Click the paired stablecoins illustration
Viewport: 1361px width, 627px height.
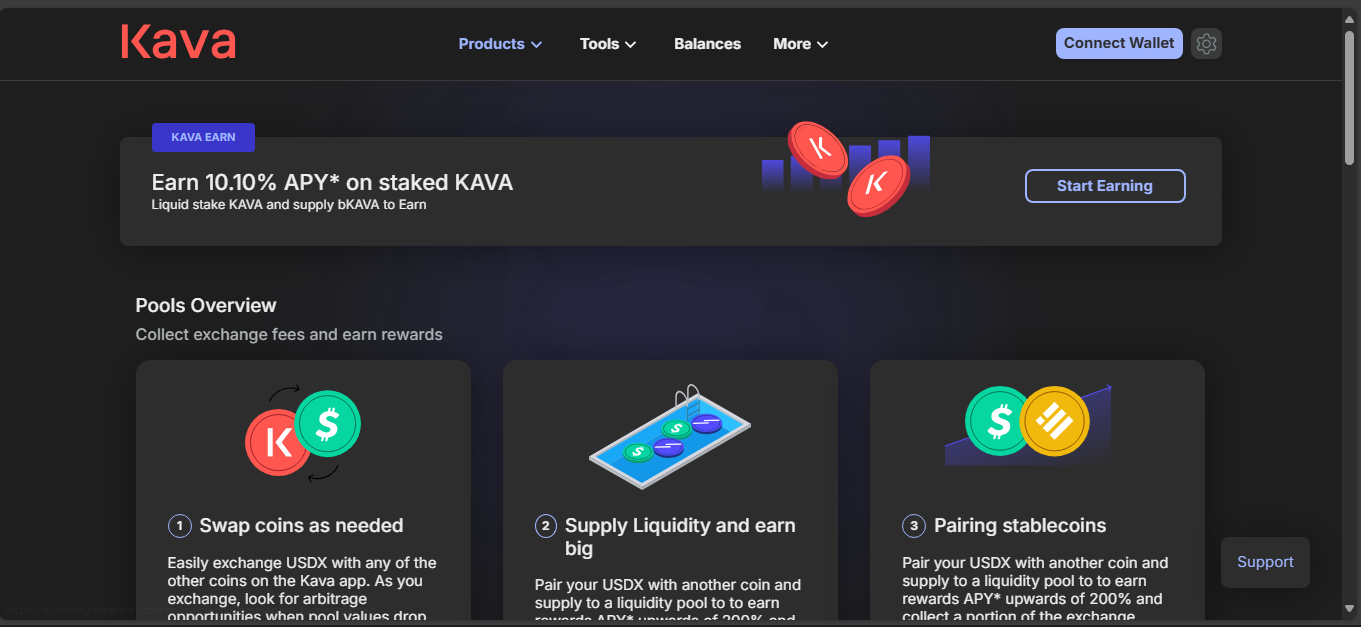tap(1027, 424)
